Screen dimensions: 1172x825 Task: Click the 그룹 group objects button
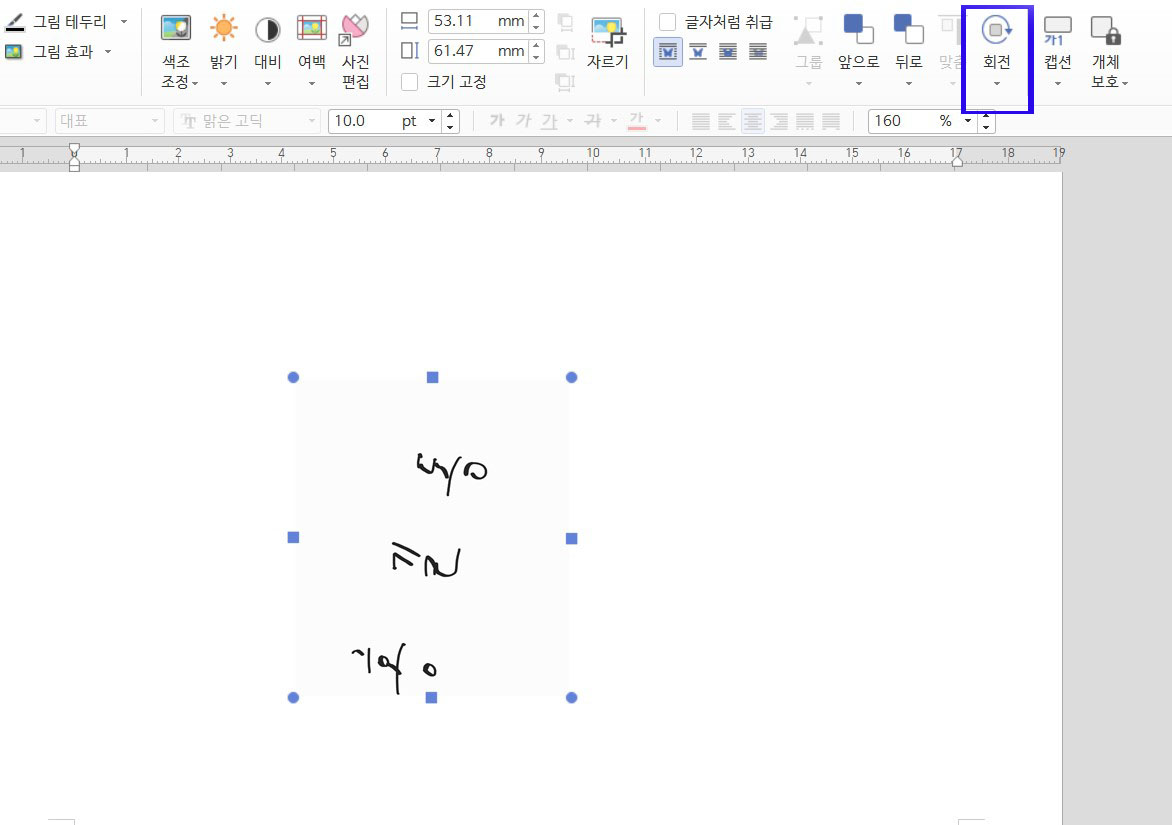click(x=808, y=52)
